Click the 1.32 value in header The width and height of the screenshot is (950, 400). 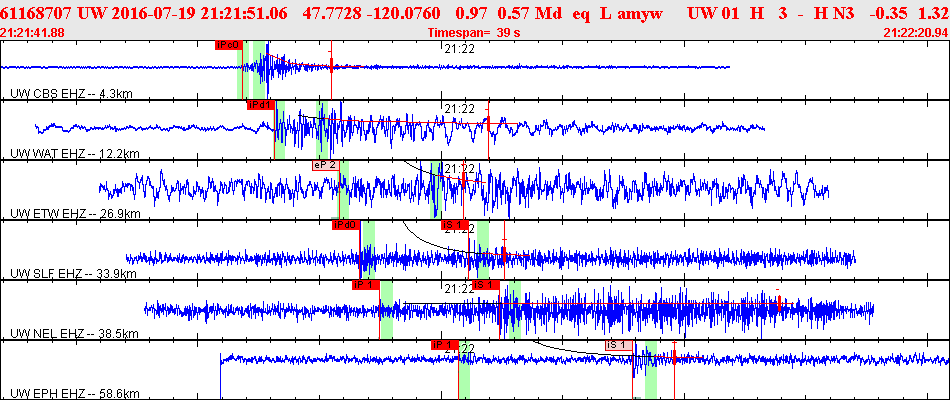tap(934, 13)
